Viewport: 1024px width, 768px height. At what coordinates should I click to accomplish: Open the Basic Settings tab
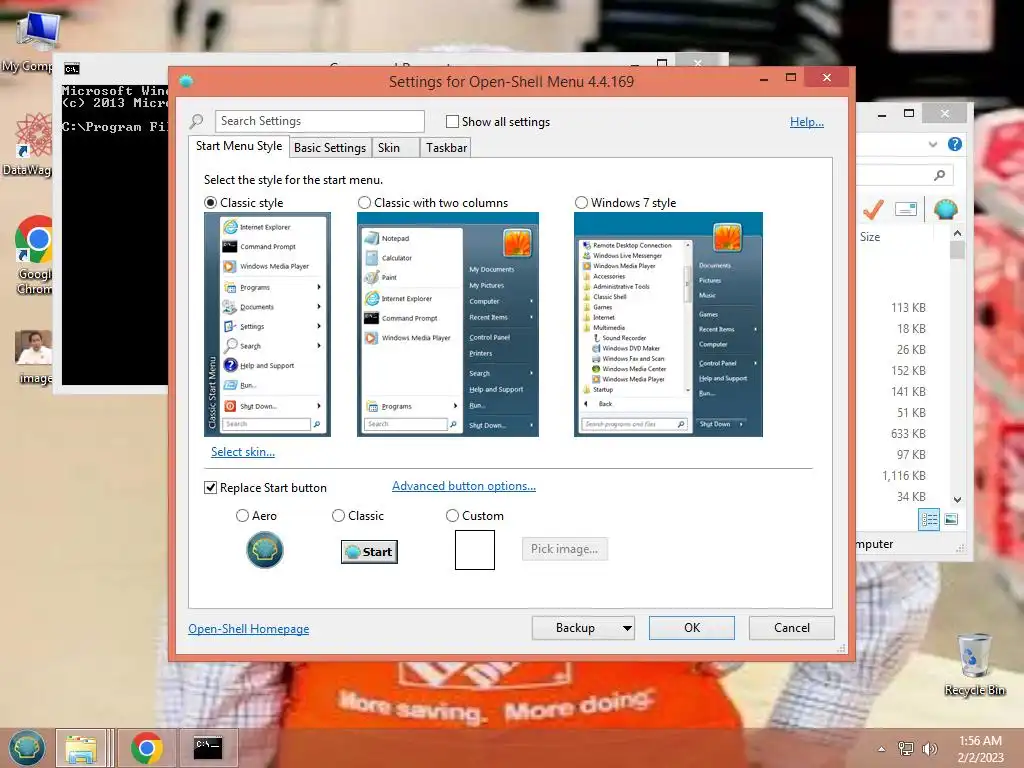(x=330, y=148)
